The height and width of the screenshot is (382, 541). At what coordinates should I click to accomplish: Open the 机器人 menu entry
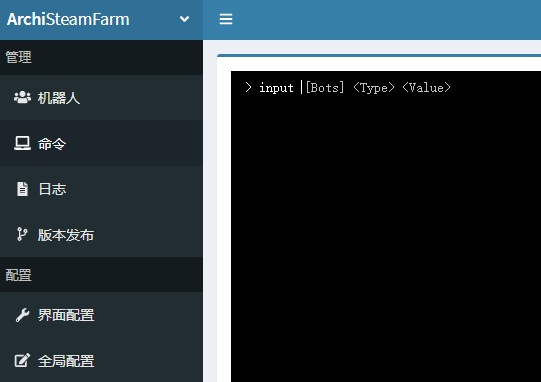(101, 98)
